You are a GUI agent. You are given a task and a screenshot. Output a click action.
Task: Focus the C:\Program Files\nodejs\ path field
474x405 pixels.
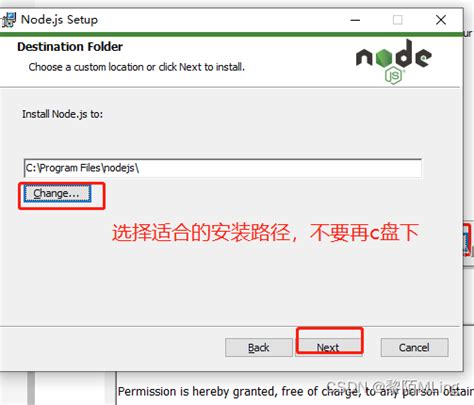click(x=223, y=168)
